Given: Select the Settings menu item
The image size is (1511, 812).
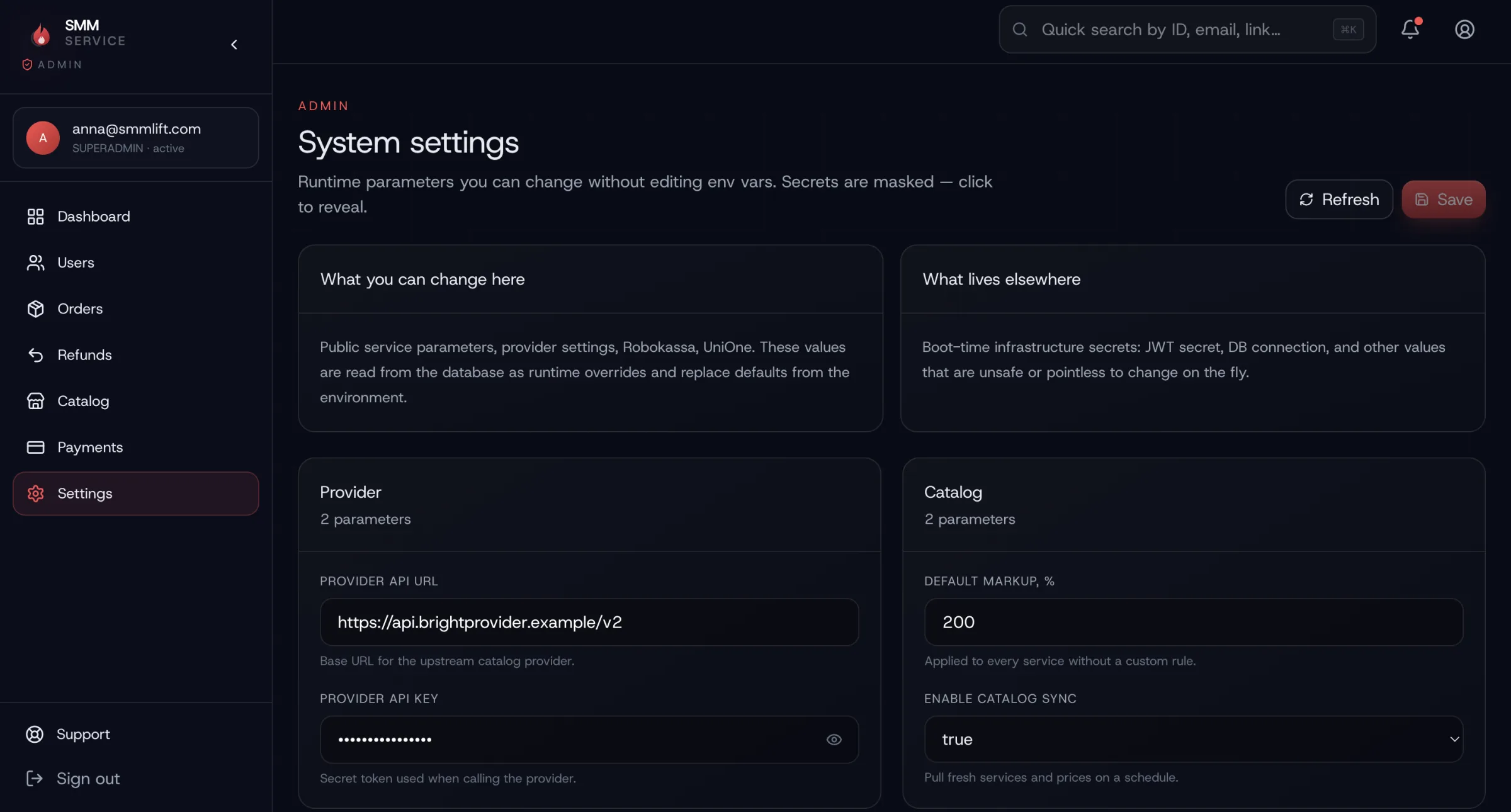Looking at the screenshot, I should click(x=135, y=493).
